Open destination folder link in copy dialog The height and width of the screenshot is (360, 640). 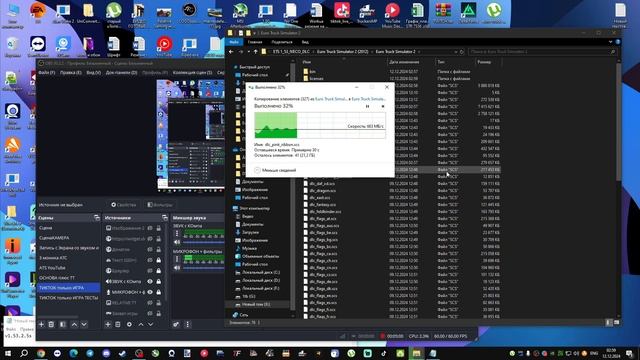point(368,99)
